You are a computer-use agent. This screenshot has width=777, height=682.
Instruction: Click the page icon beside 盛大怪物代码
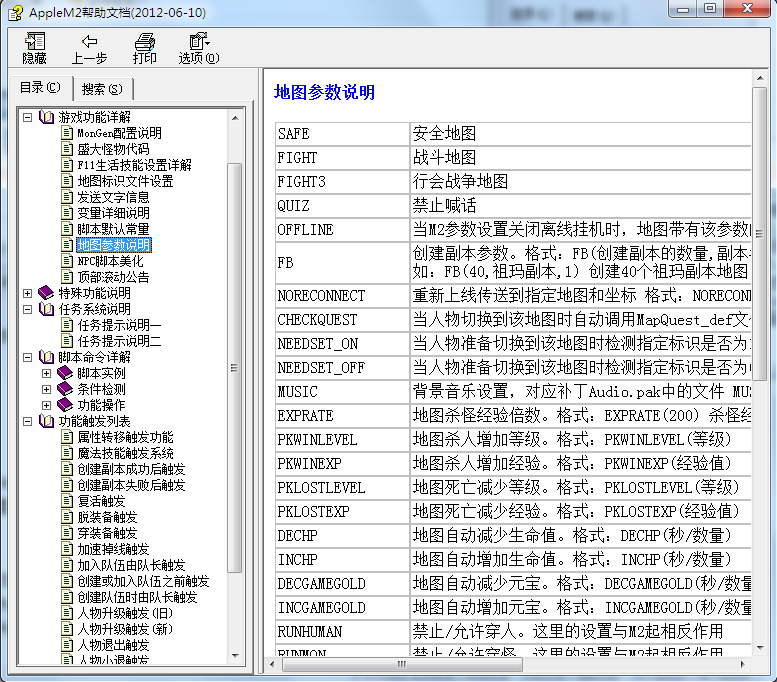(x=67, y=149)
